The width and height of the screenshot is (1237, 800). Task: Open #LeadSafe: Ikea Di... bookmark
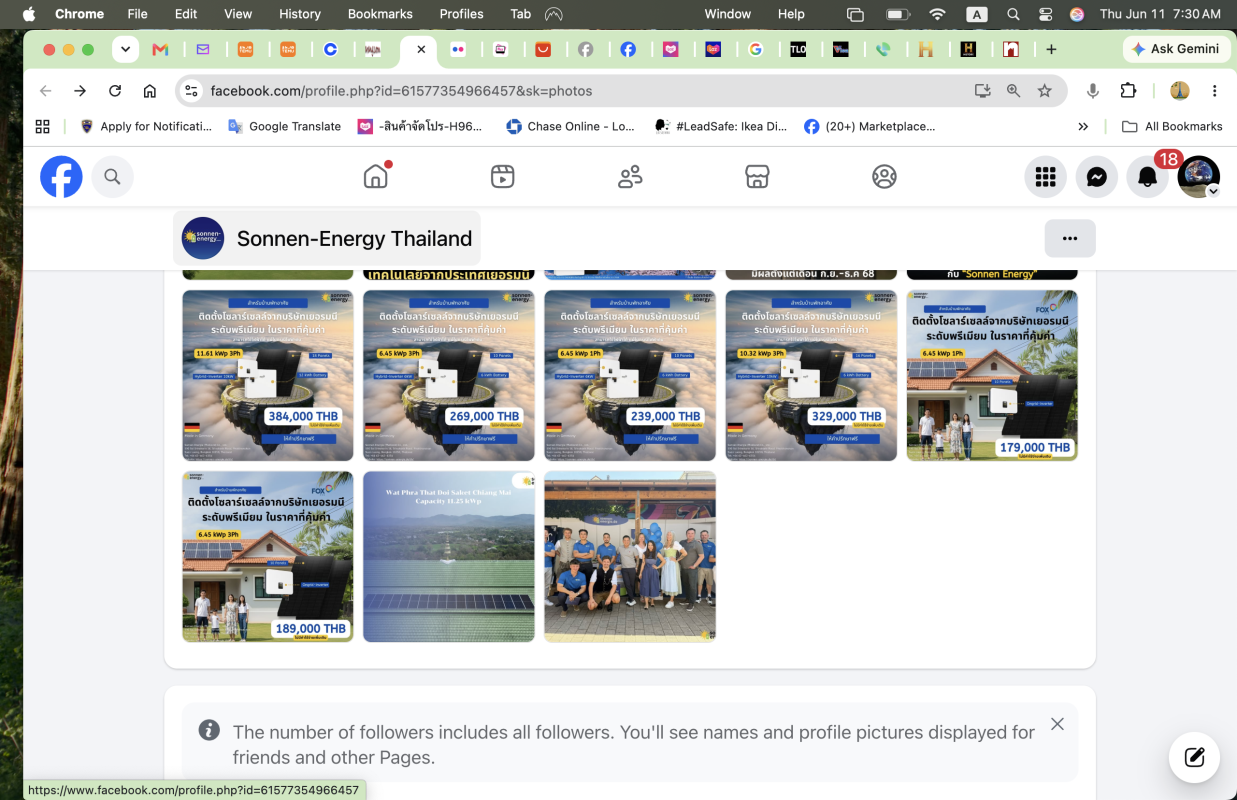click(x=720, y=126)
